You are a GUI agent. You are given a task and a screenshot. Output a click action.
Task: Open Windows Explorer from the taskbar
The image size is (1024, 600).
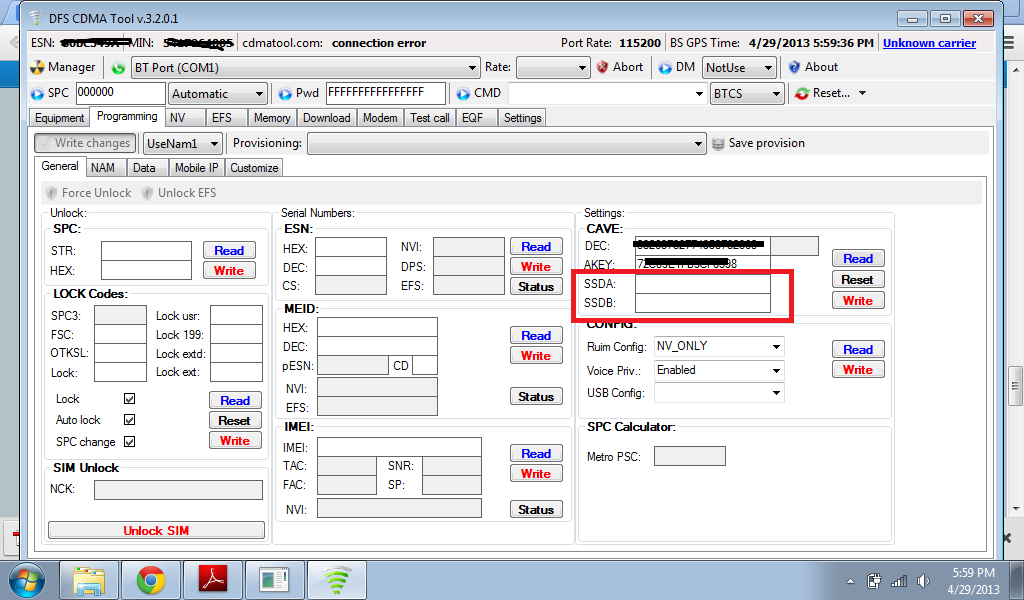pos(89,580)
